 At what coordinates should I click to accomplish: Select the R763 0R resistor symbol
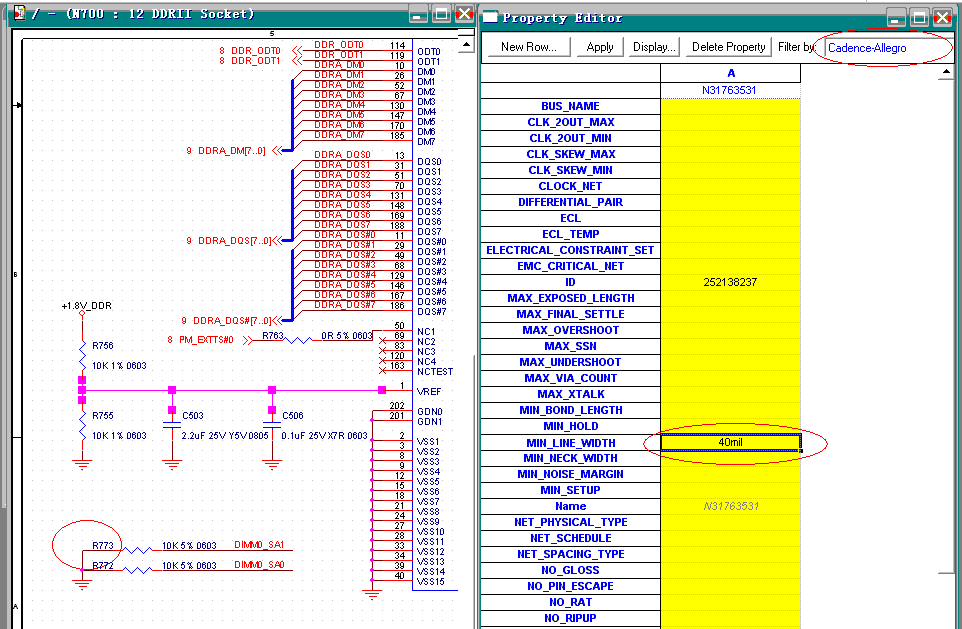300,340
